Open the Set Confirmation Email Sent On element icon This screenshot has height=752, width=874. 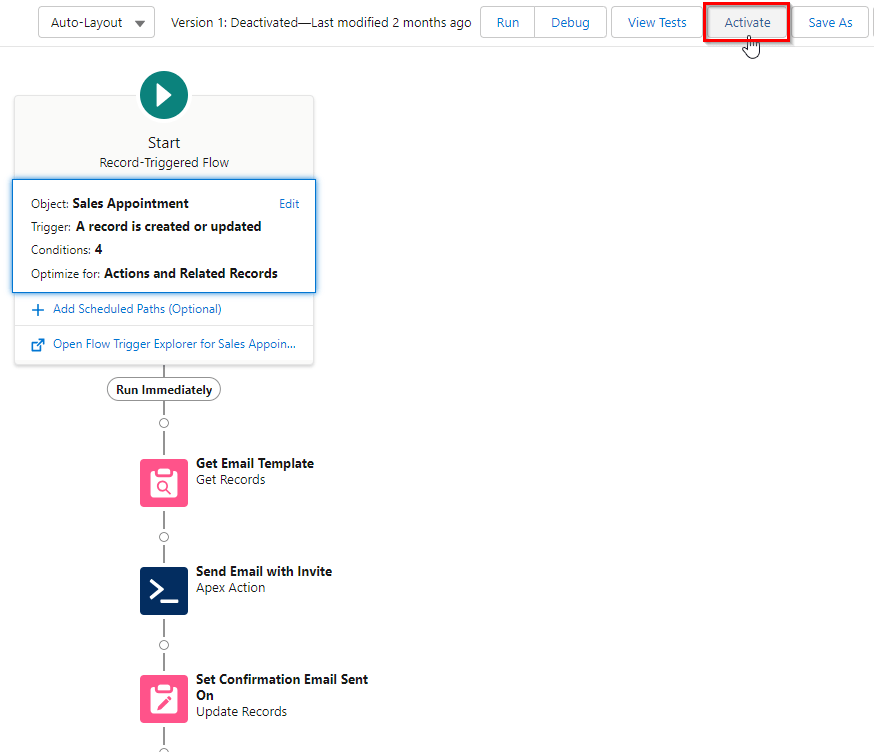(x=163, y=698)
